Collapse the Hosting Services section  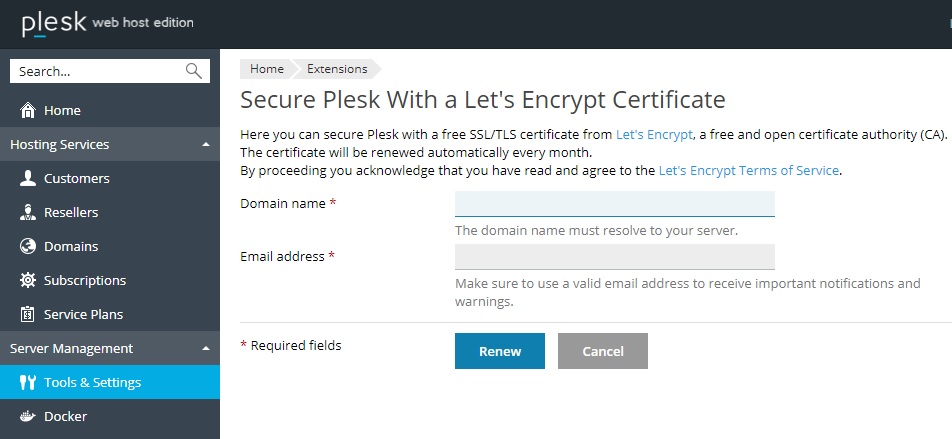[206, 145]
